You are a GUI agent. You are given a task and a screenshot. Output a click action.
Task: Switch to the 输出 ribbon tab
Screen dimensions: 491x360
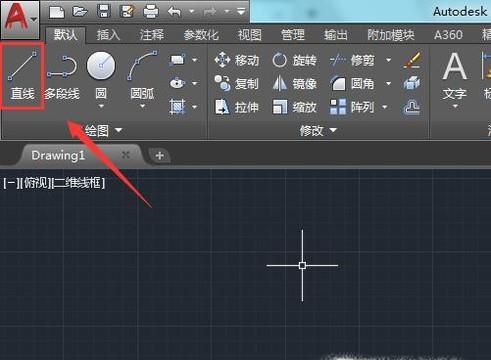pyautogui.click(x=336, y=35)
